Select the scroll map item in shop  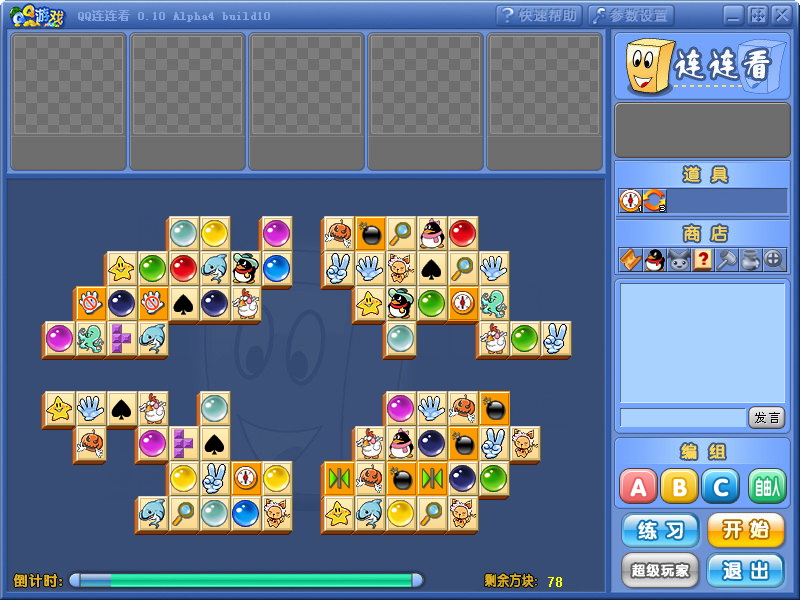629,260
